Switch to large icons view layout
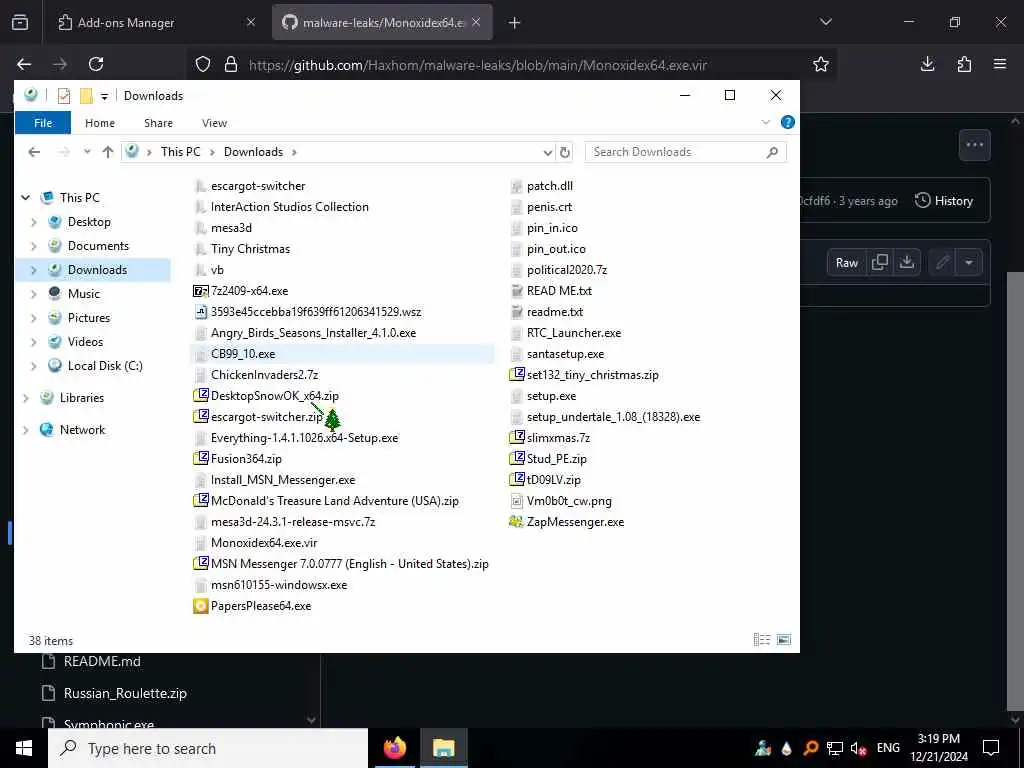This screenshot has width=1024, height=768. point(784,639)
